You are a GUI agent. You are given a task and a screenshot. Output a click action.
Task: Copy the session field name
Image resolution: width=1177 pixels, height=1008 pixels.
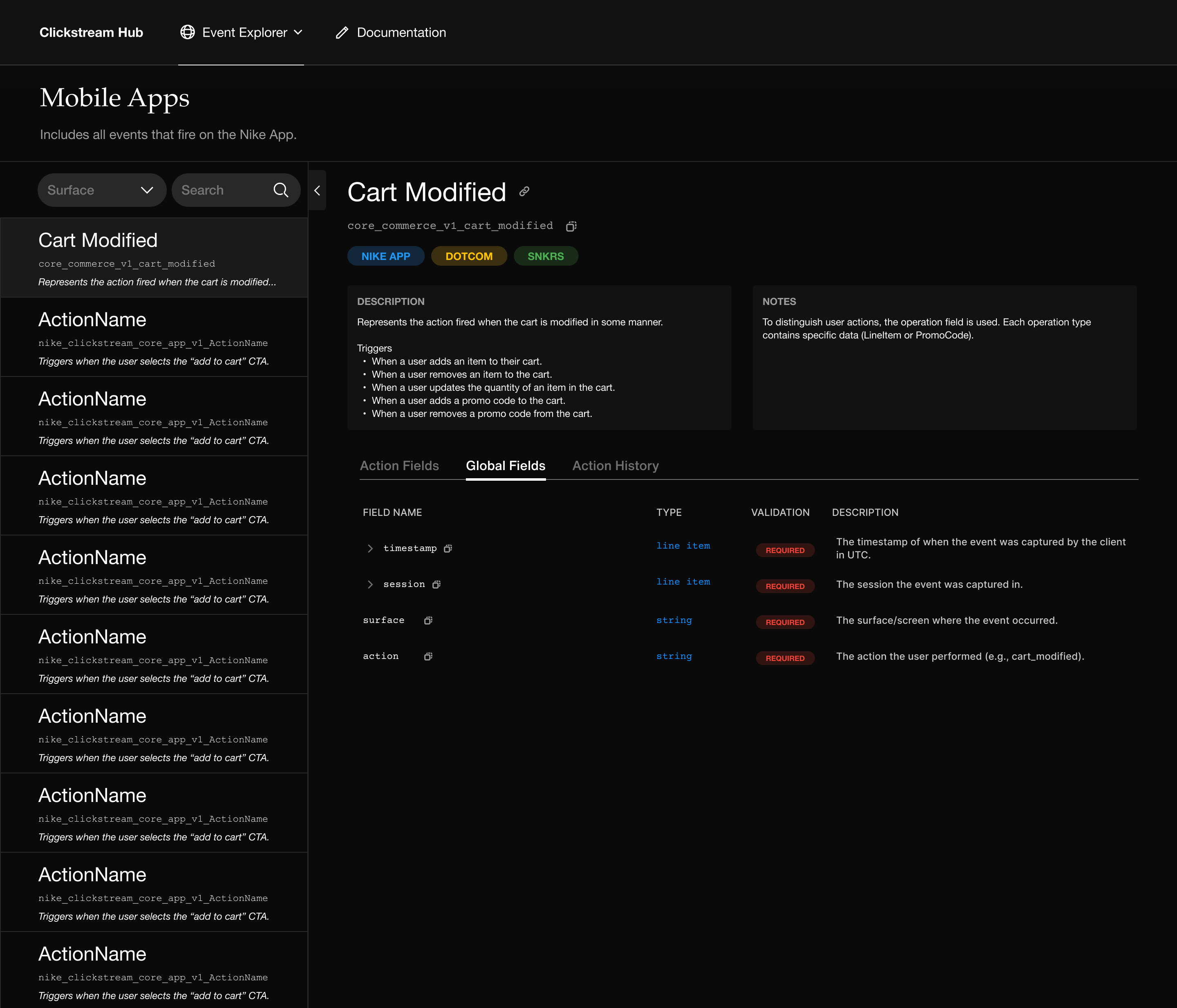pyautogui.click(x=436, y=584)
